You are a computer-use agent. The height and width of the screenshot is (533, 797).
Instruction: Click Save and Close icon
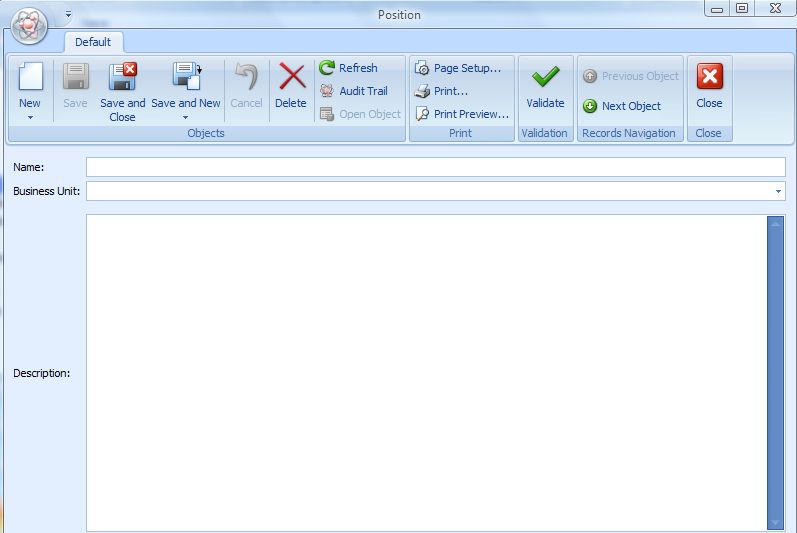(122, 77)
